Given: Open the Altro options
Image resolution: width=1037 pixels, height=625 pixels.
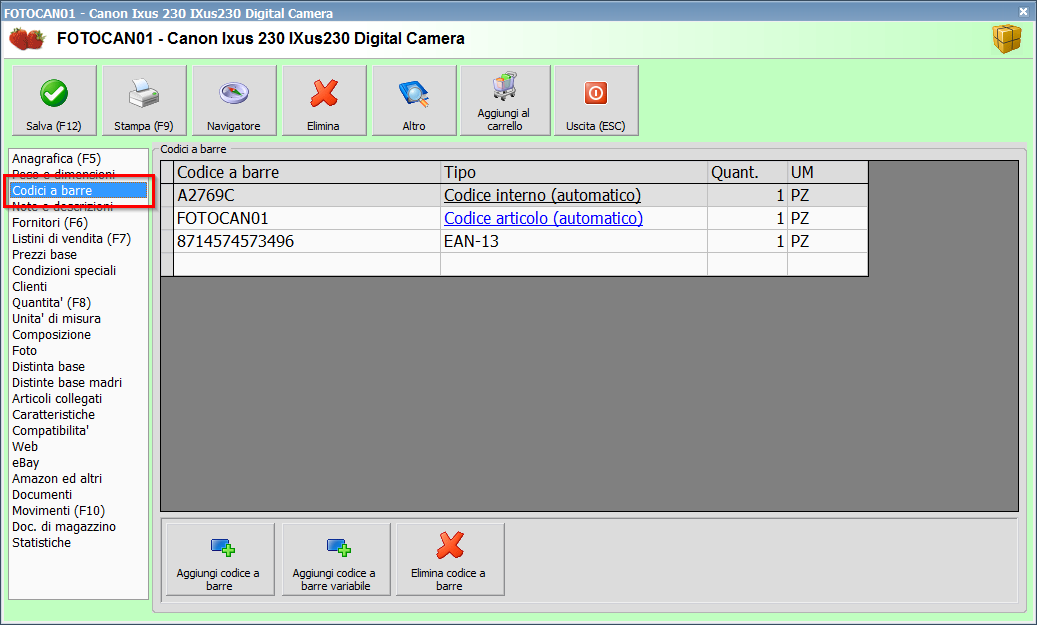Looking at the screenshot, I should (414, 101).
